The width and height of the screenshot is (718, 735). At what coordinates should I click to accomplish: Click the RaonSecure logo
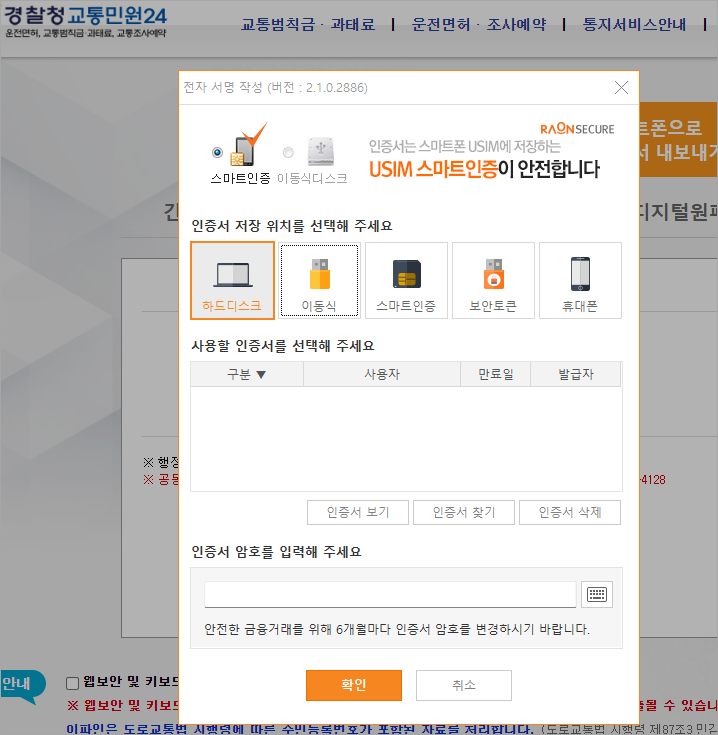pyautogui.click(x=577, y=129)
